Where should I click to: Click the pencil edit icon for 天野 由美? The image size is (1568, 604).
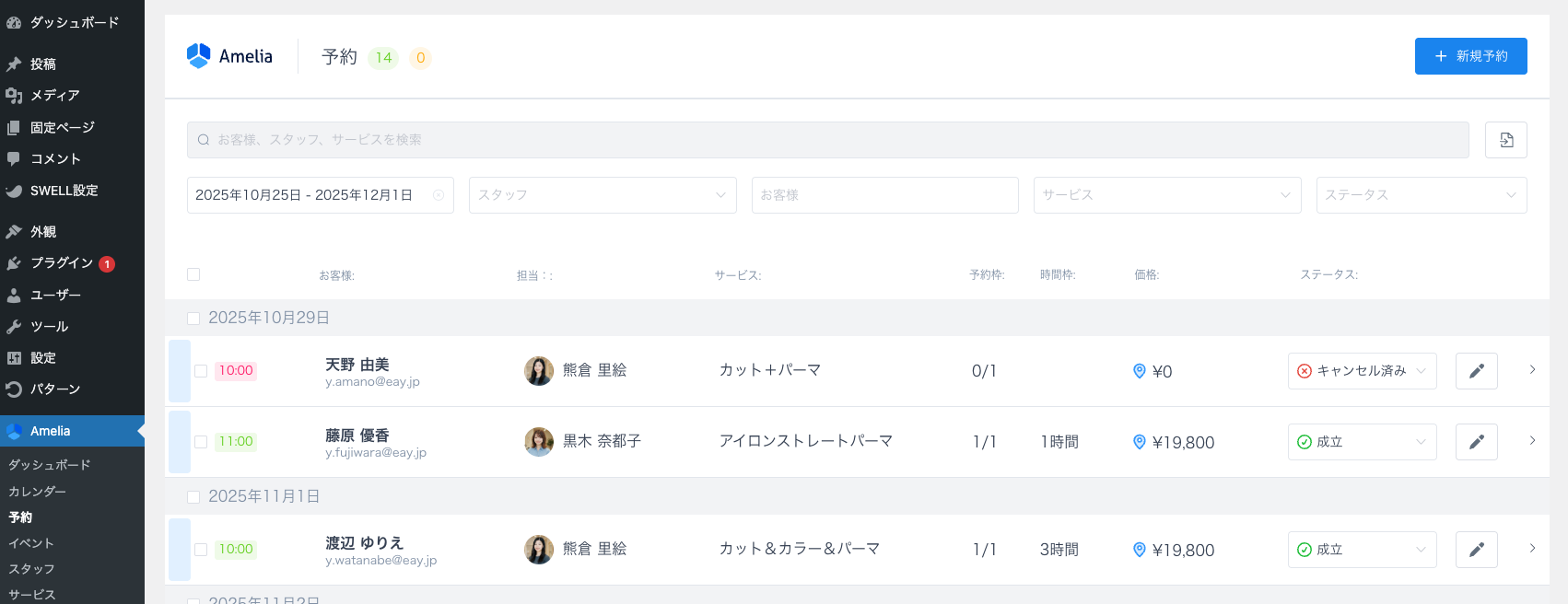1476,371
